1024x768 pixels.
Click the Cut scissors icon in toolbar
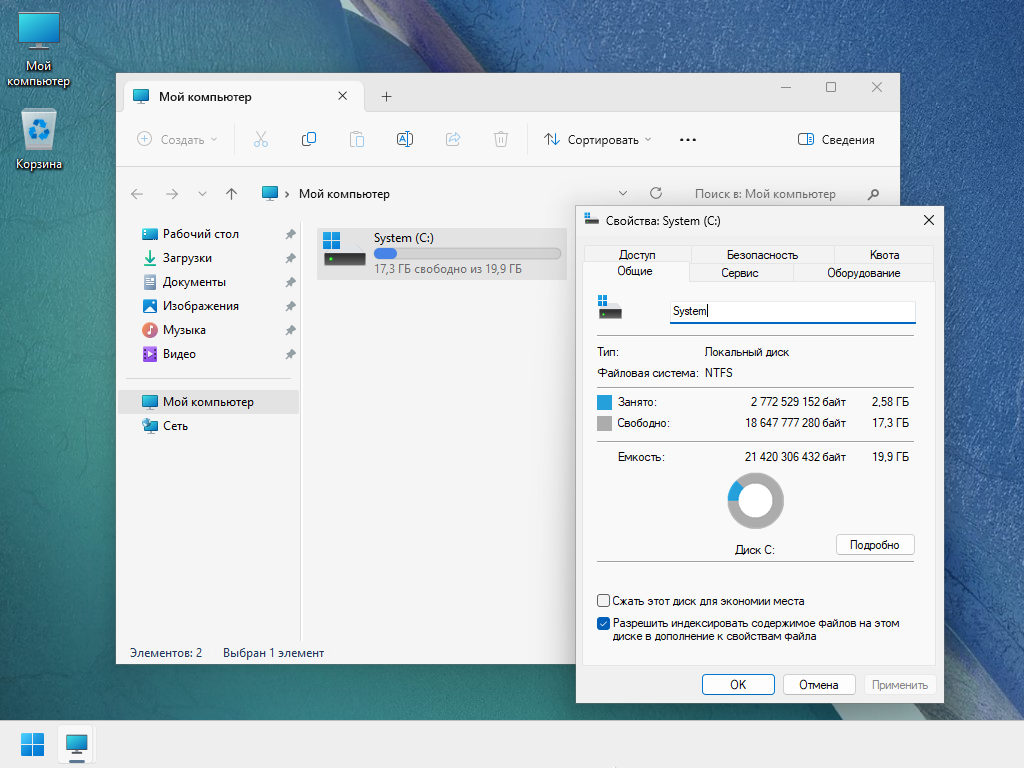pyautogui.click(x=261, y=140)
